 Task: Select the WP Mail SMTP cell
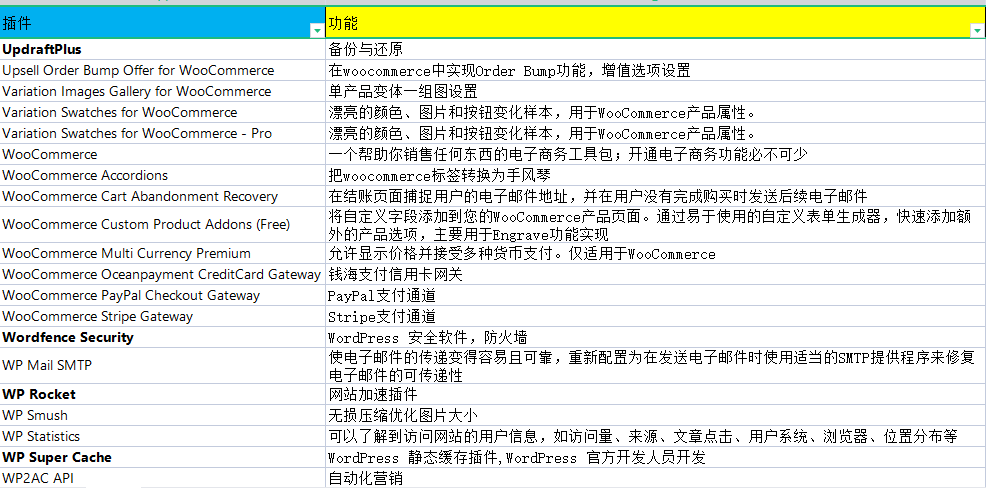(162, 366)
